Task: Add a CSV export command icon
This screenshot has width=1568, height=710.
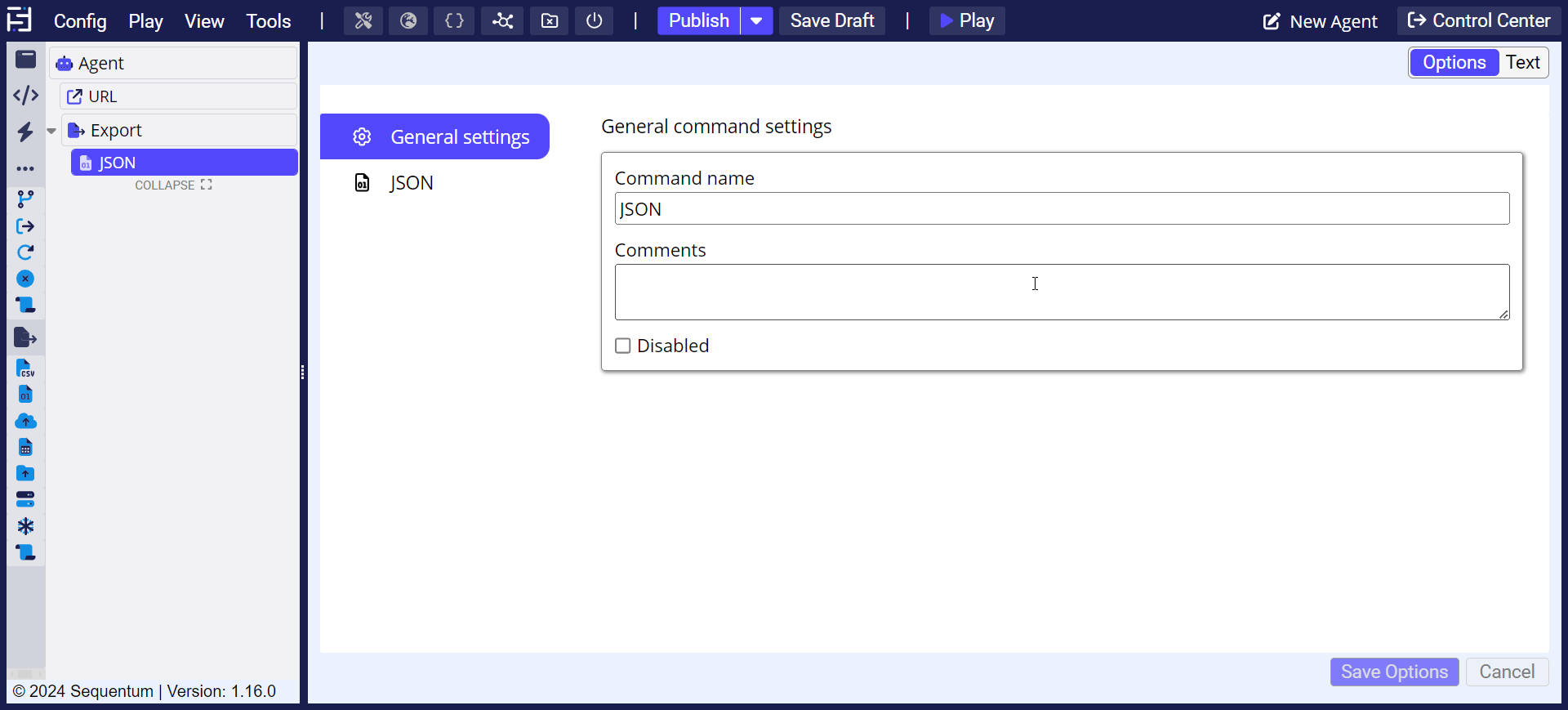Action: click(26, 368)
